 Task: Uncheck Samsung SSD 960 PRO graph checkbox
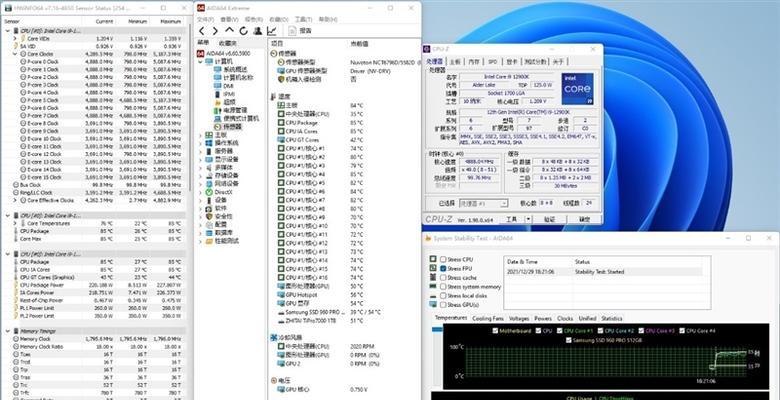click(x=569, y=340)
